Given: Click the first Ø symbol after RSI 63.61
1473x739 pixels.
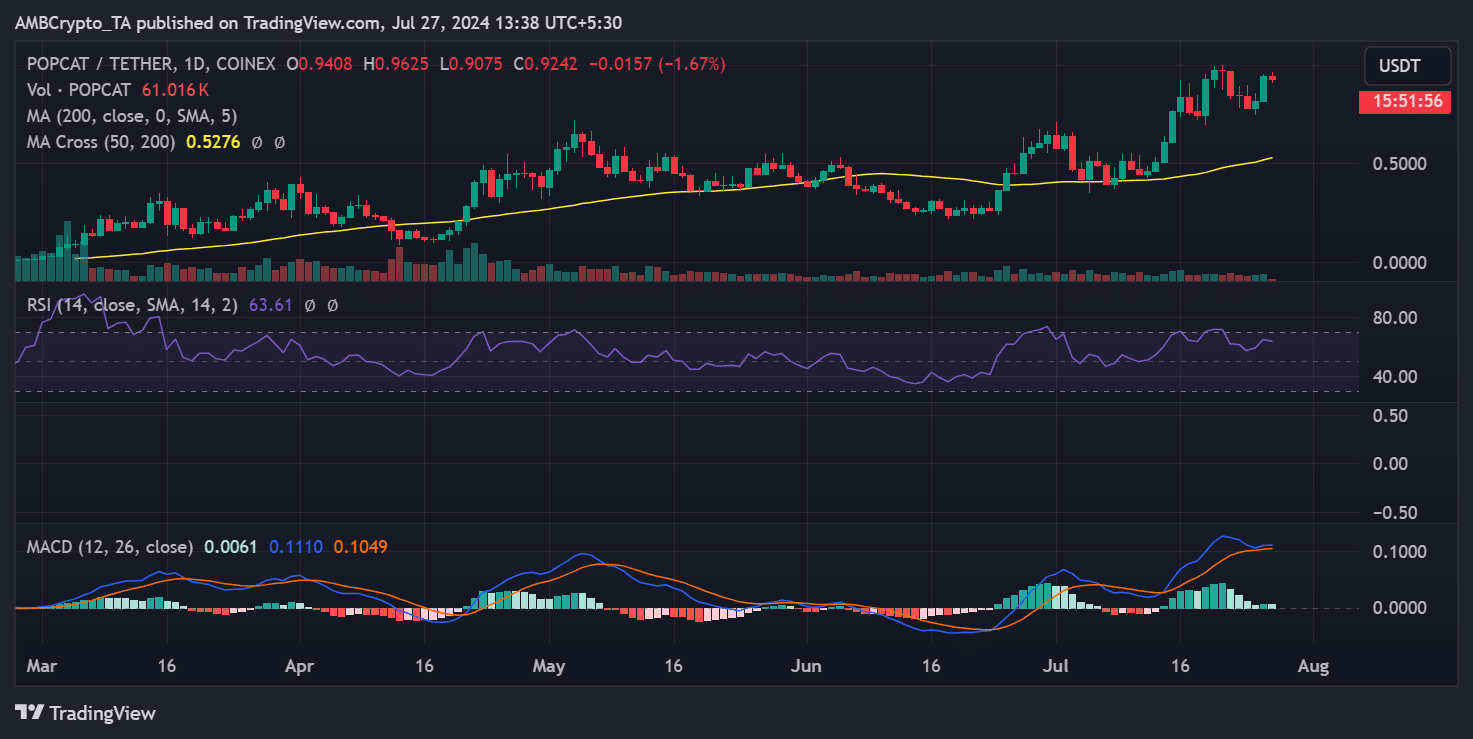Looking at the screenshot, I should coord(310,305).
